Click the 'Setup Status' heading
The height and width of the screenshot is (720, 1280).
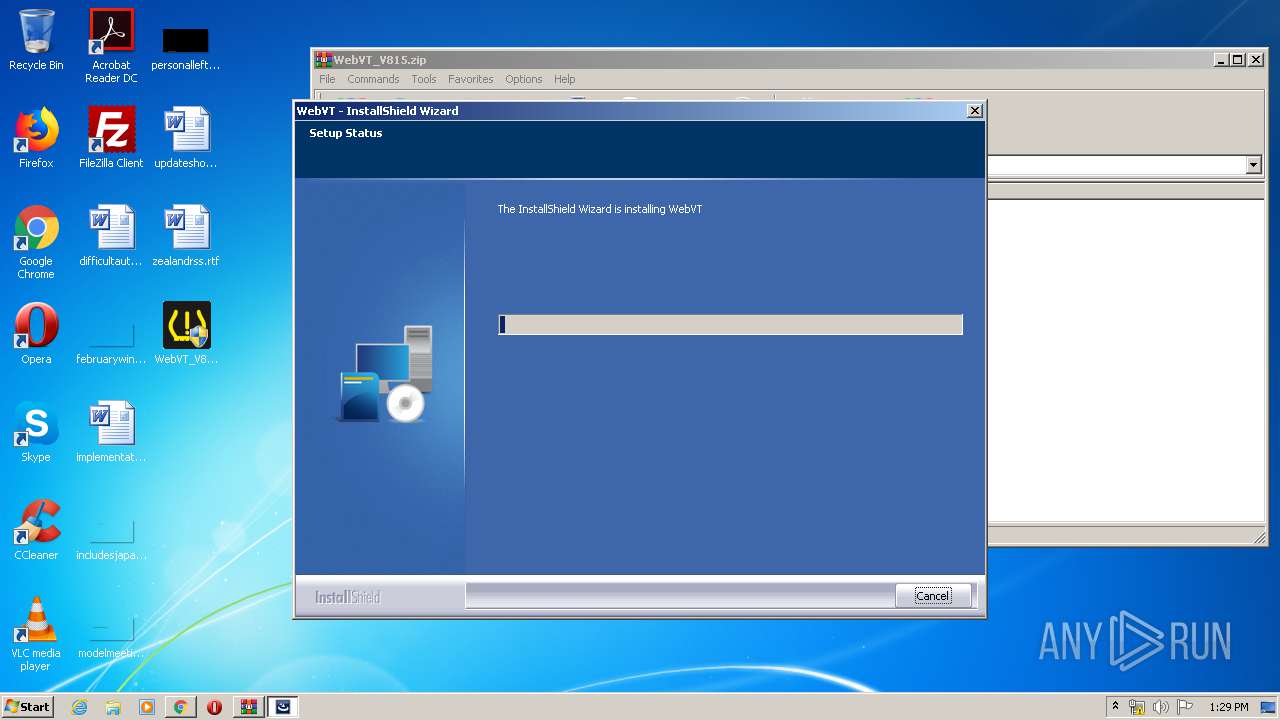click(346, 133)
